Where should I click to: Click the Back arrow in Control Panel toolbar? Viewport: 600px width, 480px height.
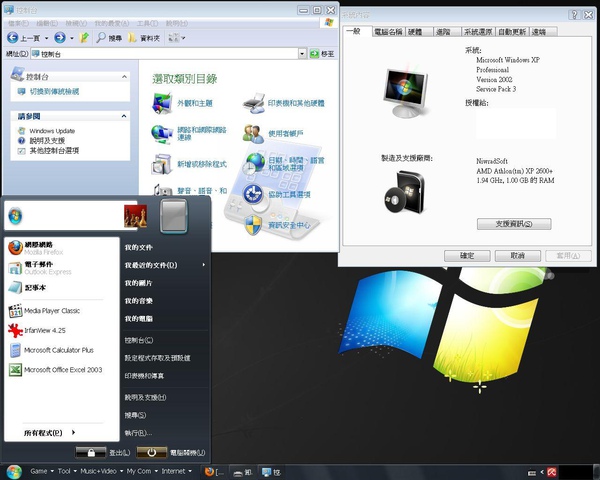click(x=13, y=38)
